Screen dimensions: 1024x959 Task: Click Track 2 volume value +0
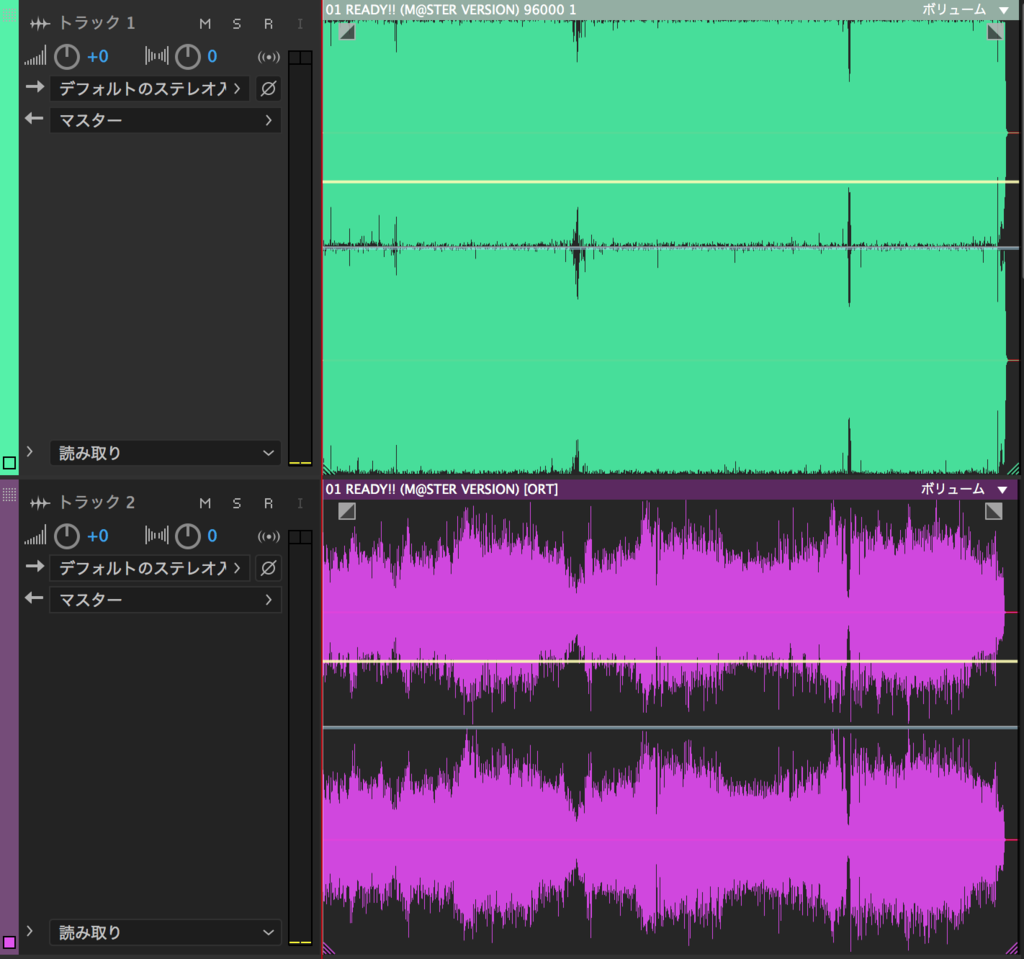point(98,536)
